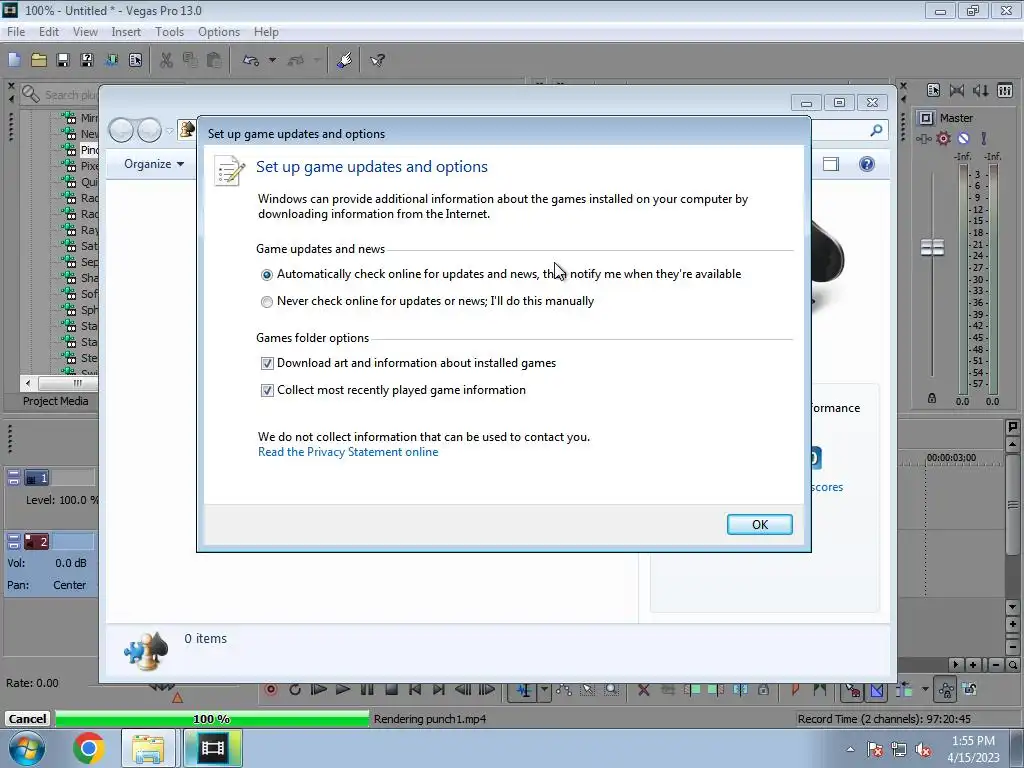Click the search magnifier in Games window

point(876,131)
